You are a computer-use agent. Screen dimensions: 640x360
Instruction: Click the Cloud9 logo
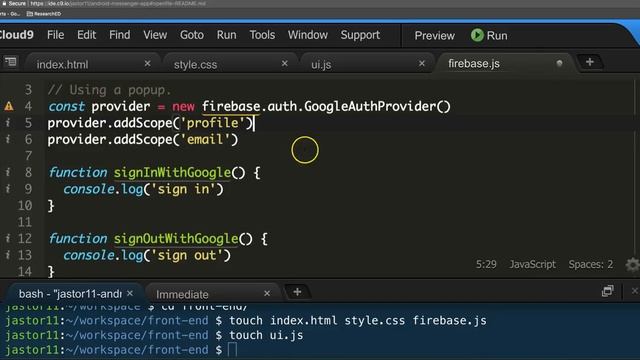click(17, 35)
